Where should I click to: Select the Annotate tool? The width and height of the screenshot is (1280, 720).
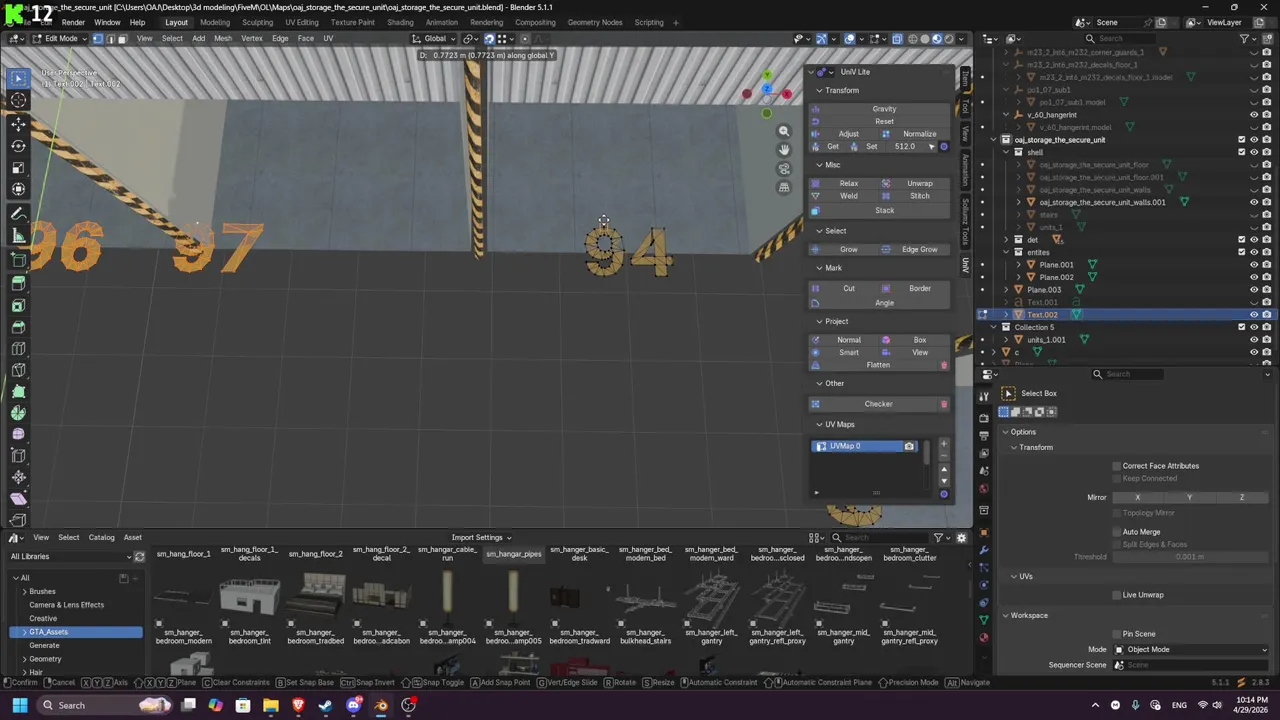tap(18, 214)
